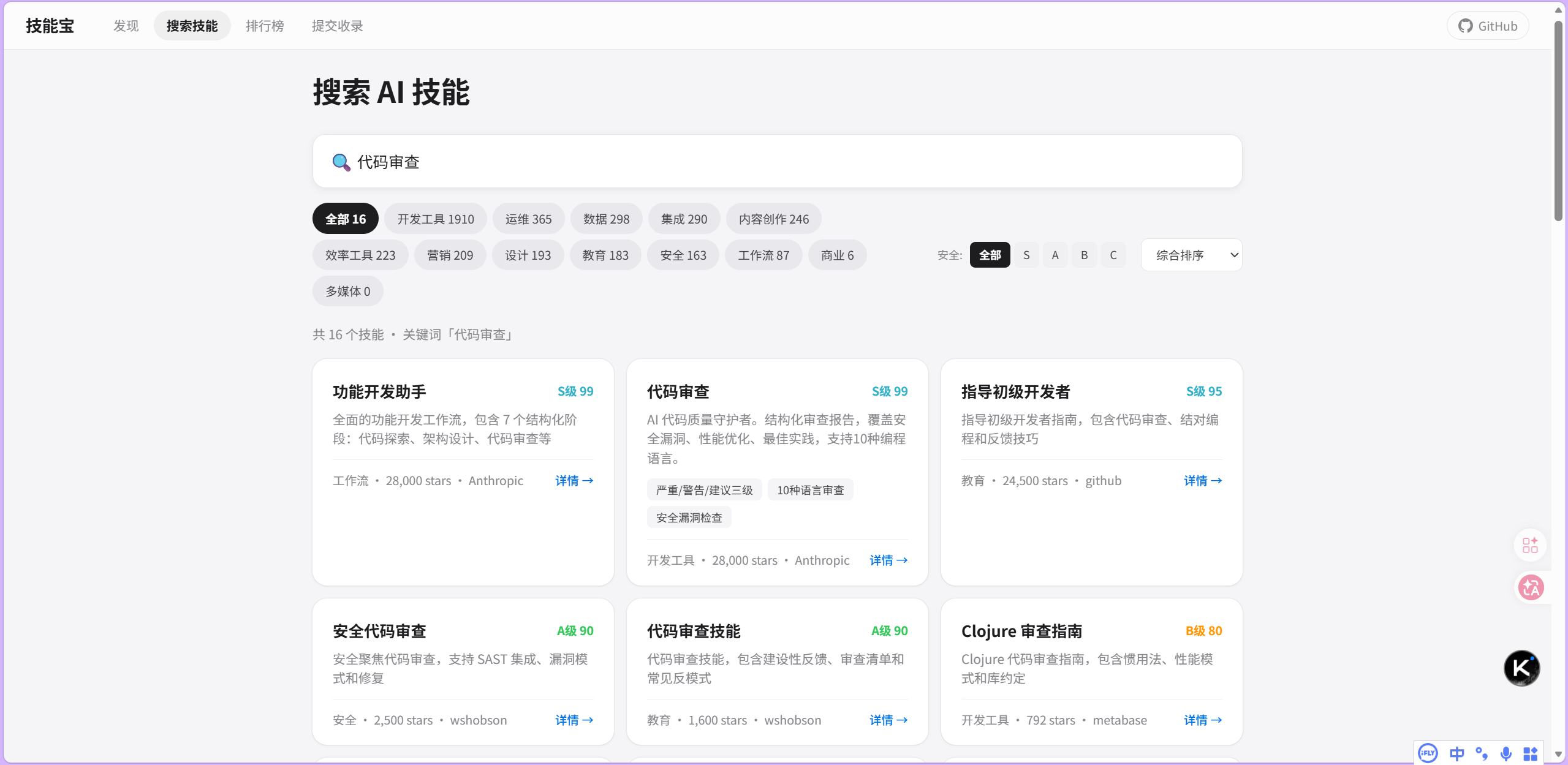Open 详情 on the 代码审查 card
The image size is (1568, 765).
tap(887, 560)
